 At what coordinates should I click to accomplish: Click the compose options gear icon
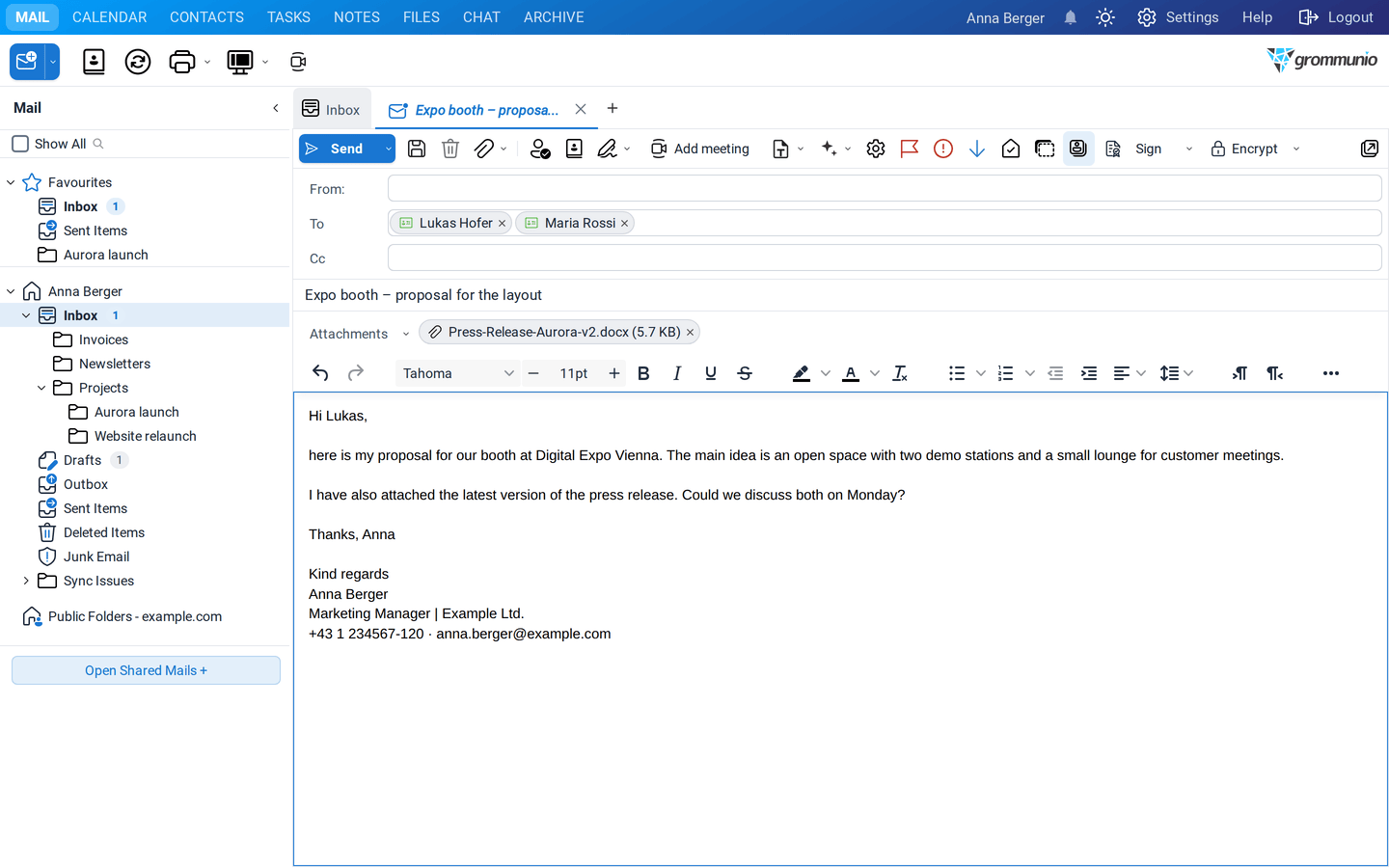click(x=876, y=149)
